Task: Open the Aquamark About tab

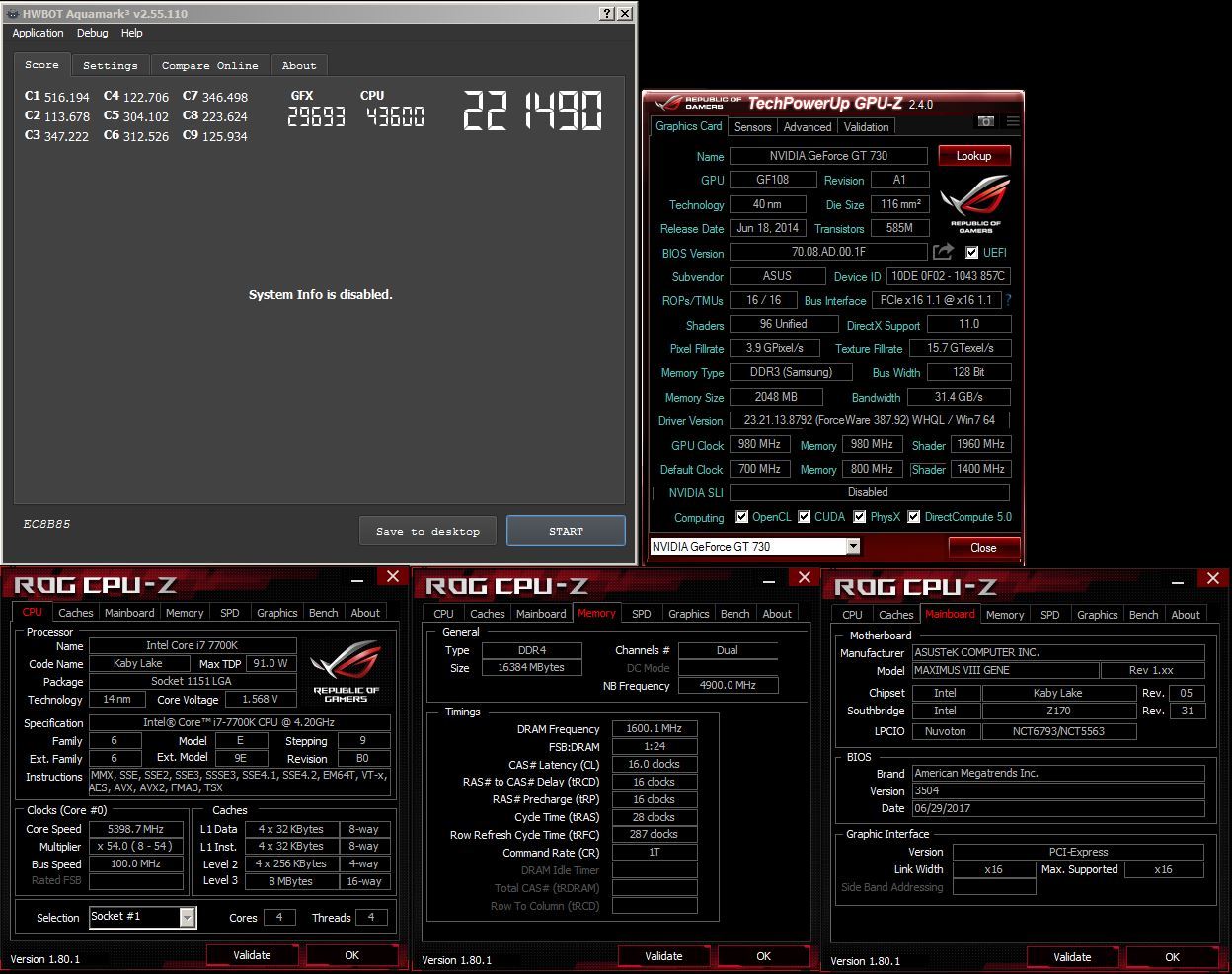Action: 299,65
